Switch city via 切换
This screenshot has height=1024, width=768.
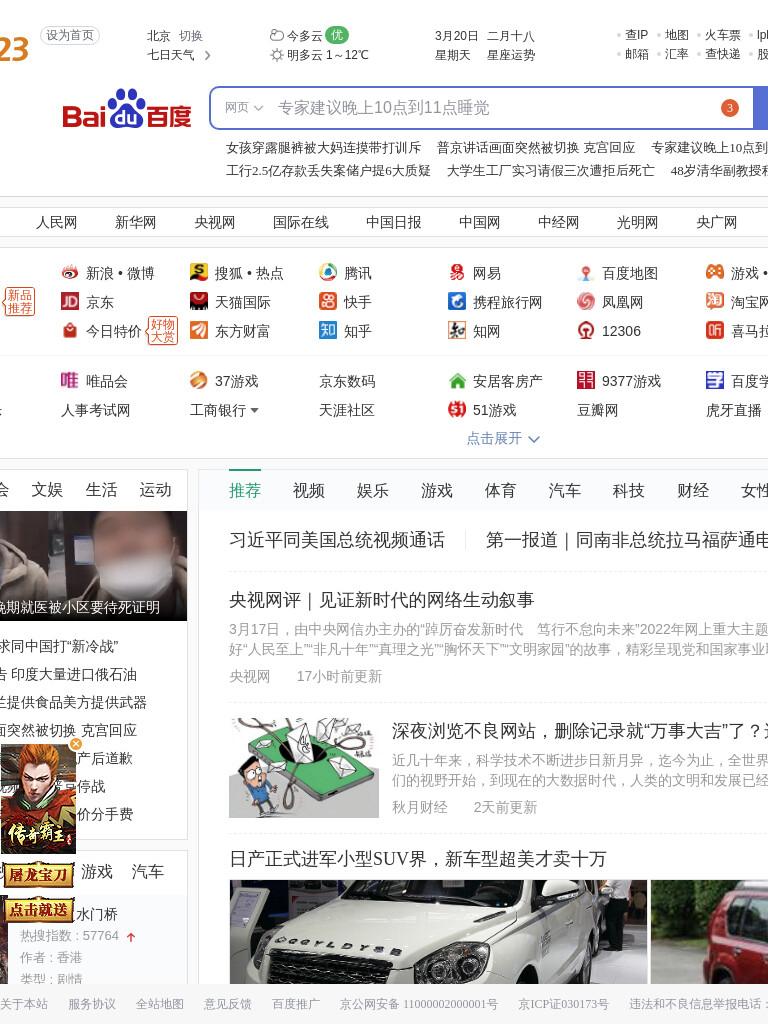pos(191,35)
